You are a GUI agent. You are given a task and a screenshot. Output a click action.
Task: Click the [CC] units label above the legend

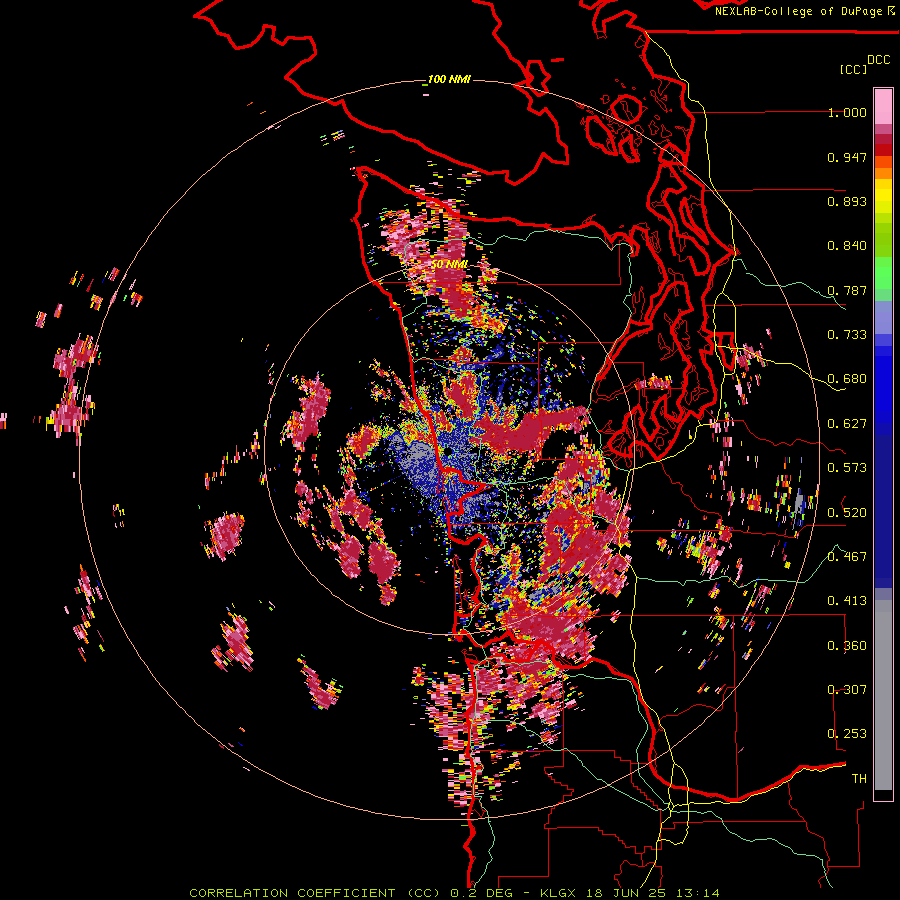click(853, 69)
